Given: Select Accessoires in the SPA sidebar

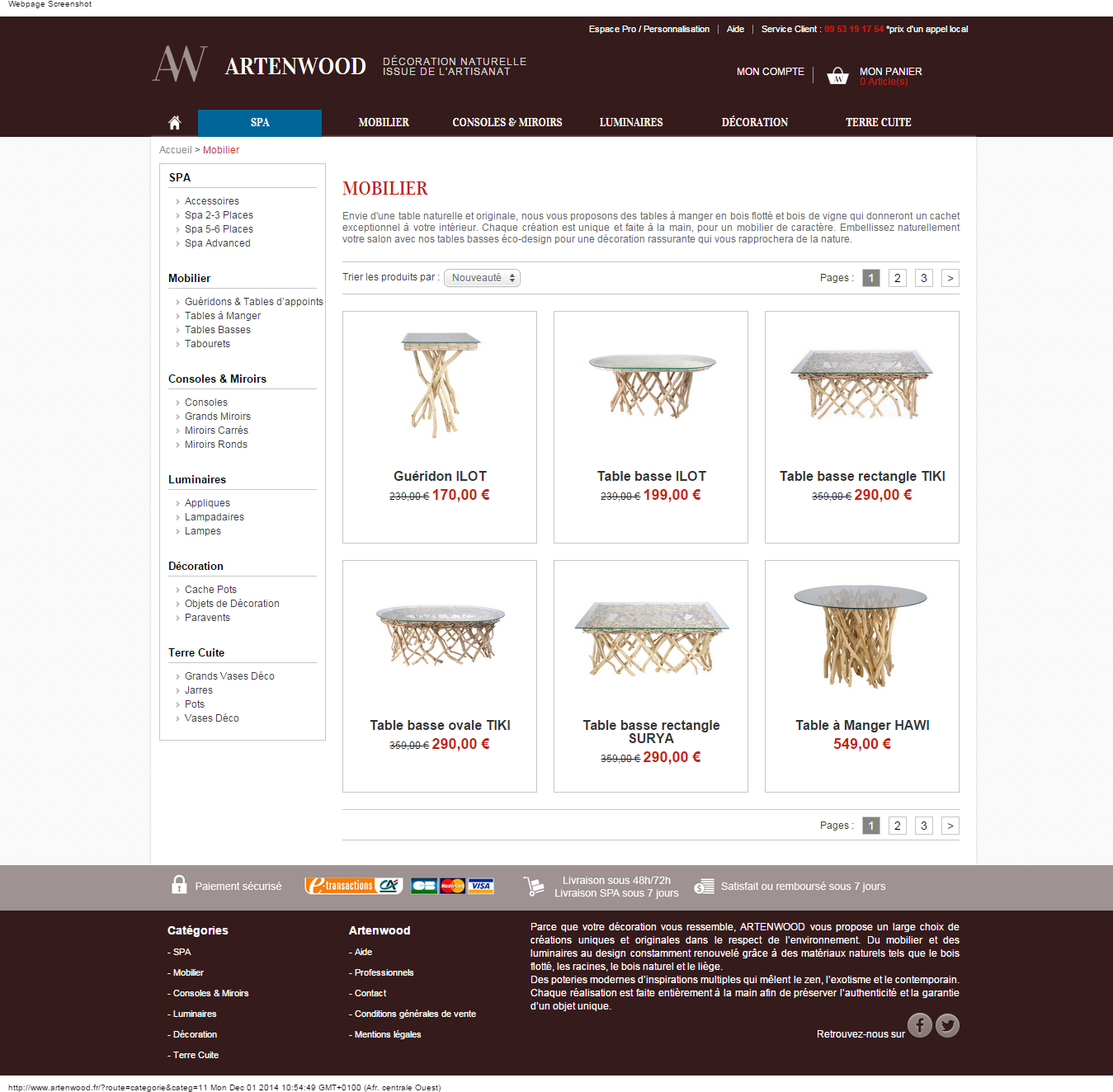Looking at the screenshot, I should 212,201.
